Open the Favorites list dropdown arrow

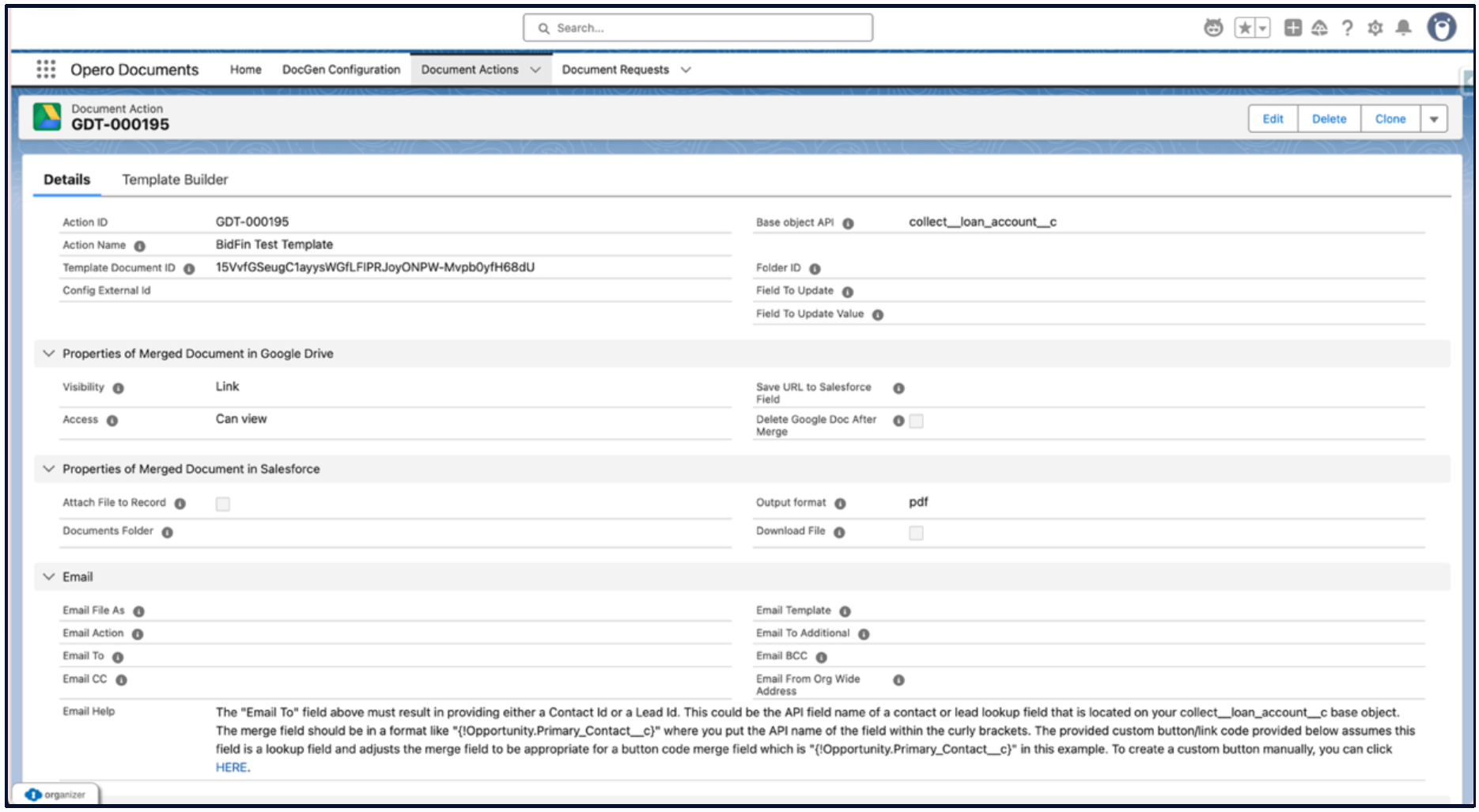point(1263,28)
